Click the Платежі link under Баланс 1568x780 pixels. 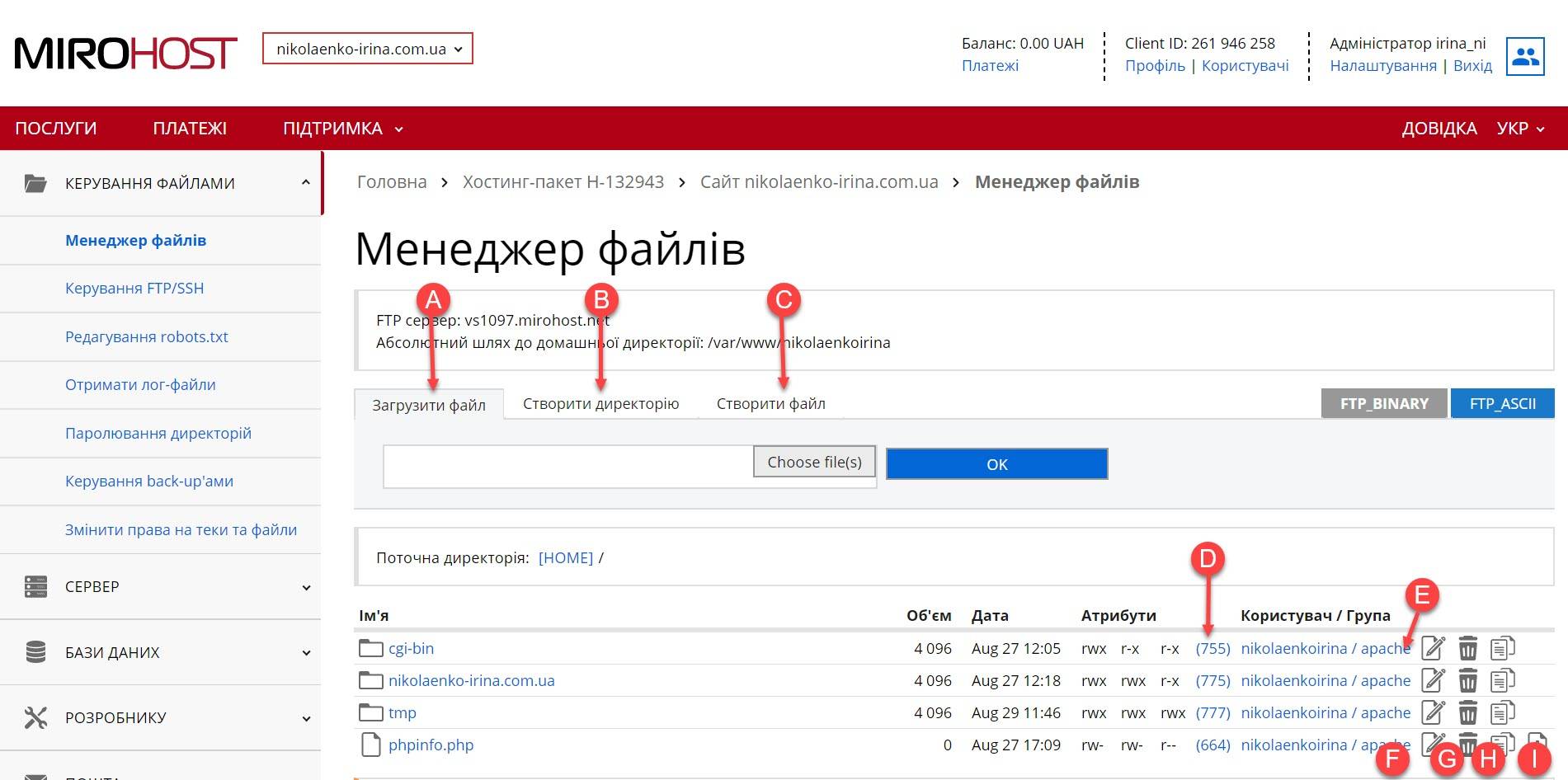tap(990, 65)
